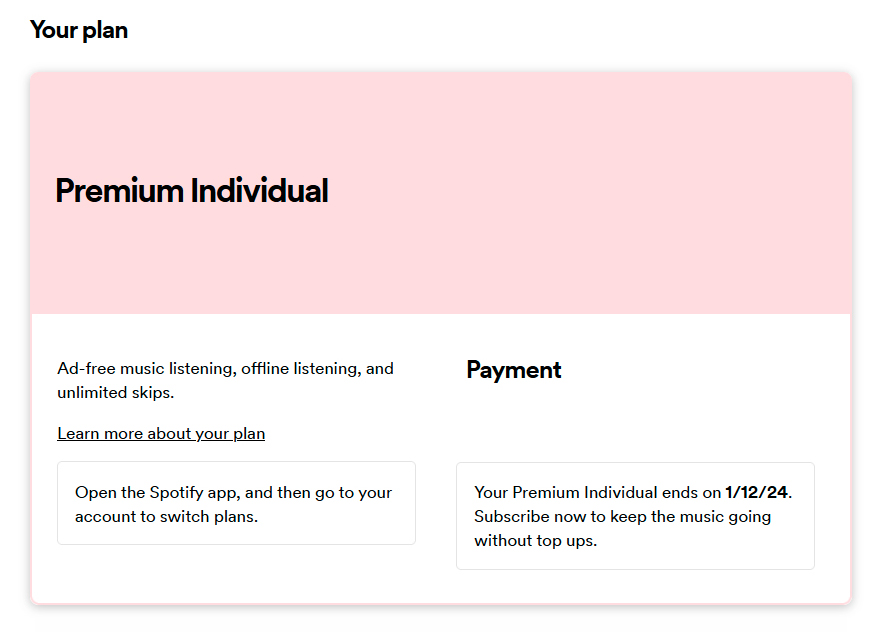883x632 pixels.
Task: Click the Open the Spotify app info box
Action: coord(237,503)
